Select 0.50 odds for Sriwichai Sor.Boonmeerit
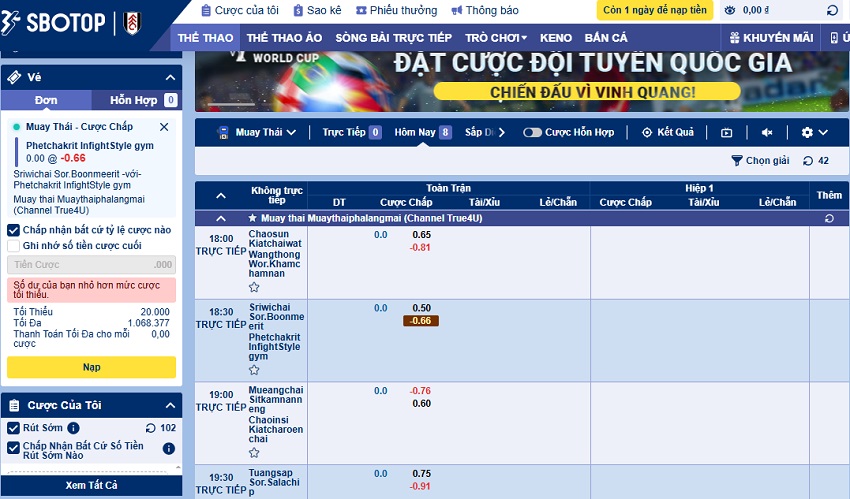The width and height of the screenshot is (850, 499). point(421,308)
